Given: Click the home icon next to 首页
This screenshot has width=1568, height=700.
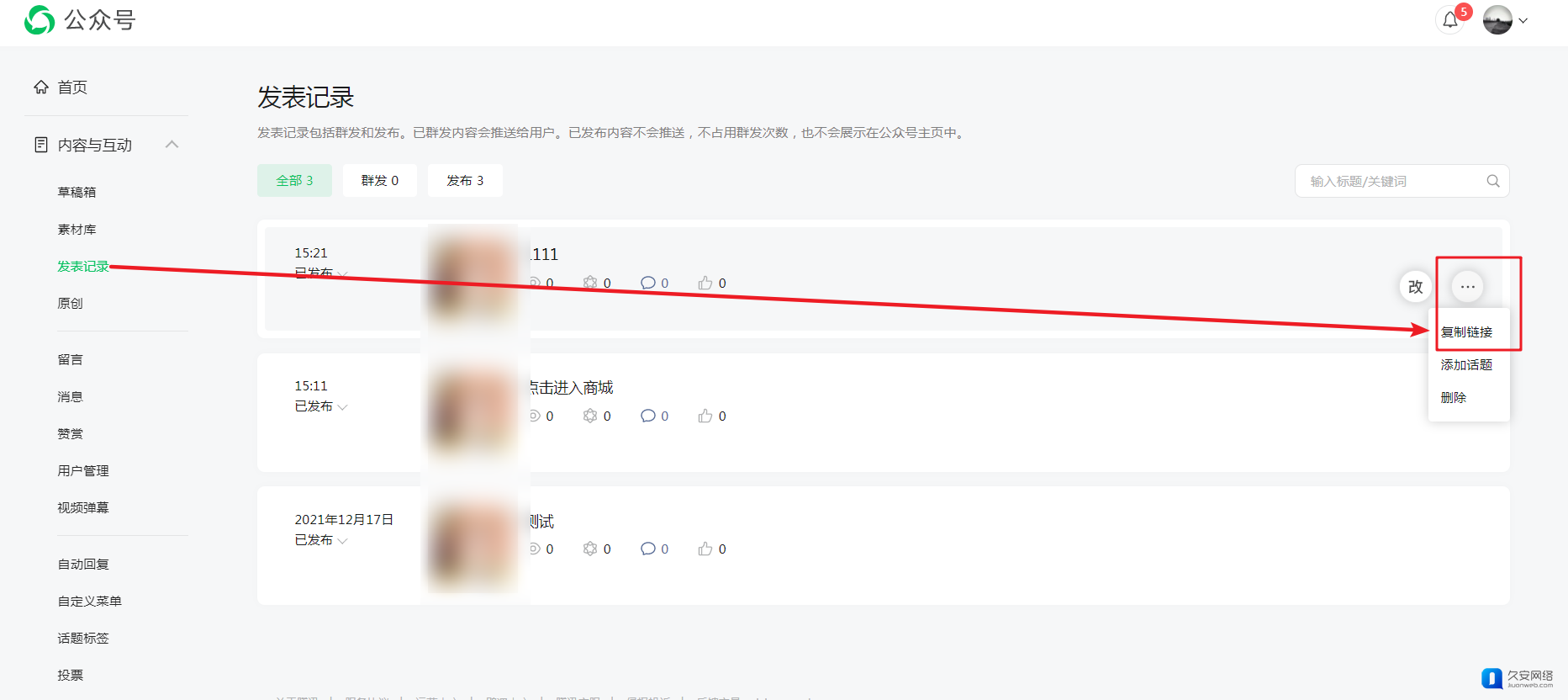Looking at the screenshot, I should point(41,87).
